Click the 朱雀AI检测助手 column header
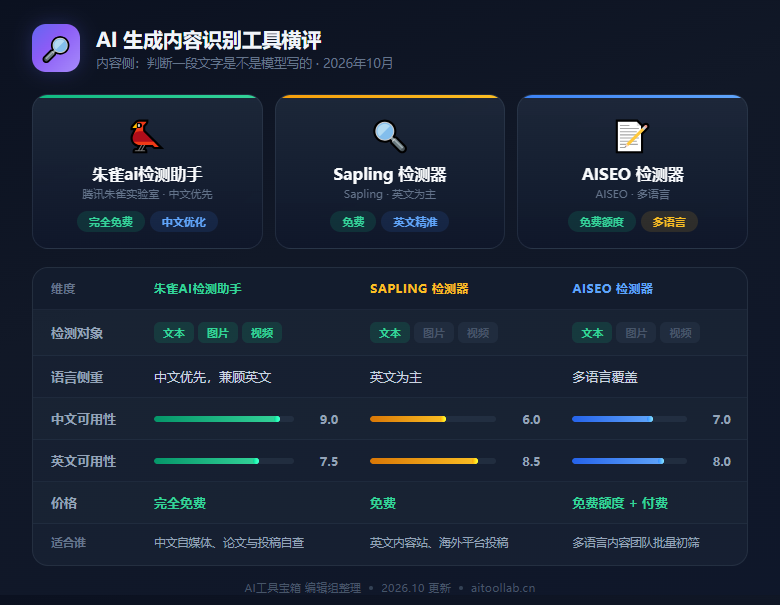The image size is (780, 605). [x=197, y=289]
